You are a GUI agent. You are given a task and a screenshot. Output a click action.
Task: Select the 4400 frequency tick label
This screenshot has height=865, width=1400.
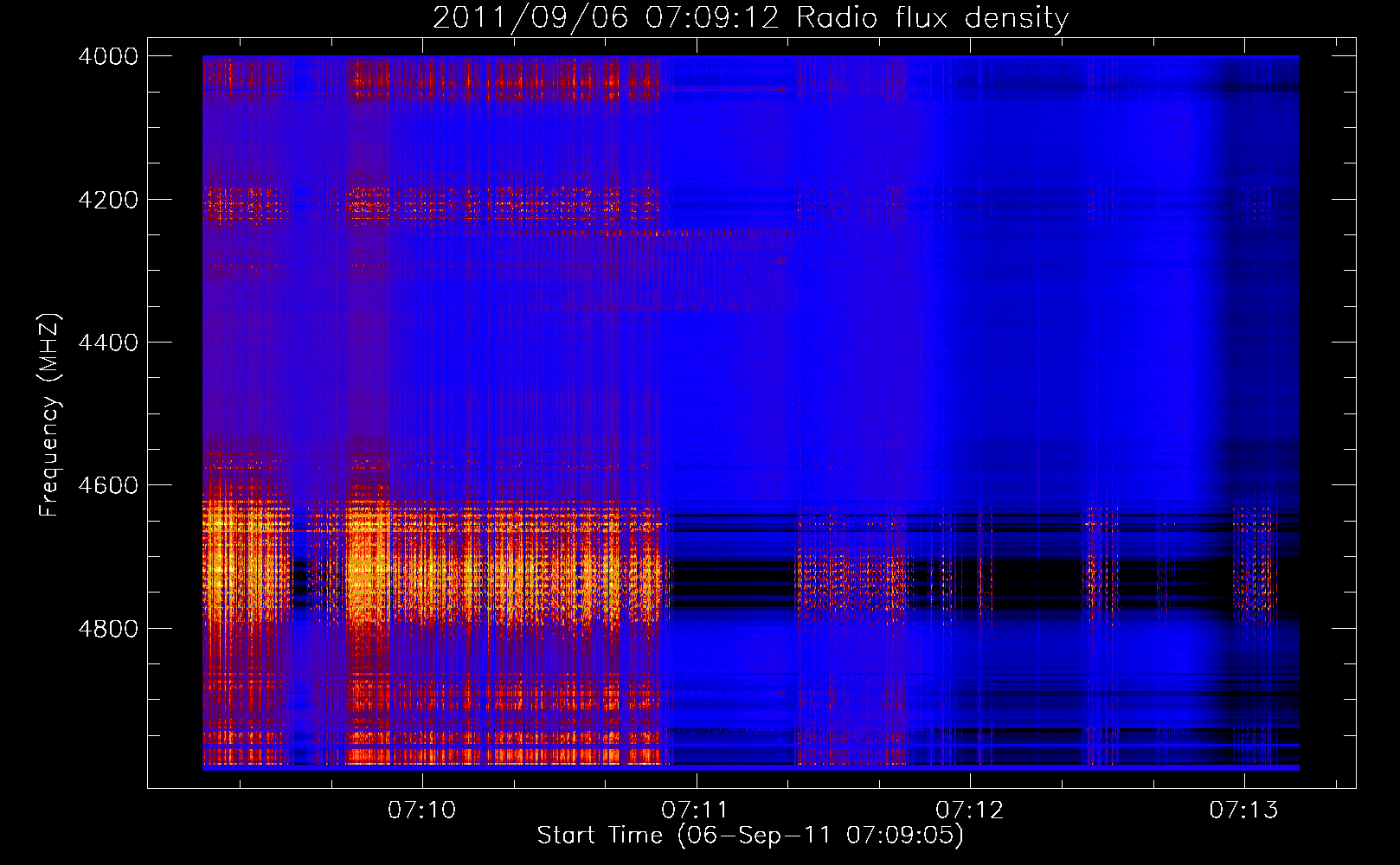click(x=108, y=343)
